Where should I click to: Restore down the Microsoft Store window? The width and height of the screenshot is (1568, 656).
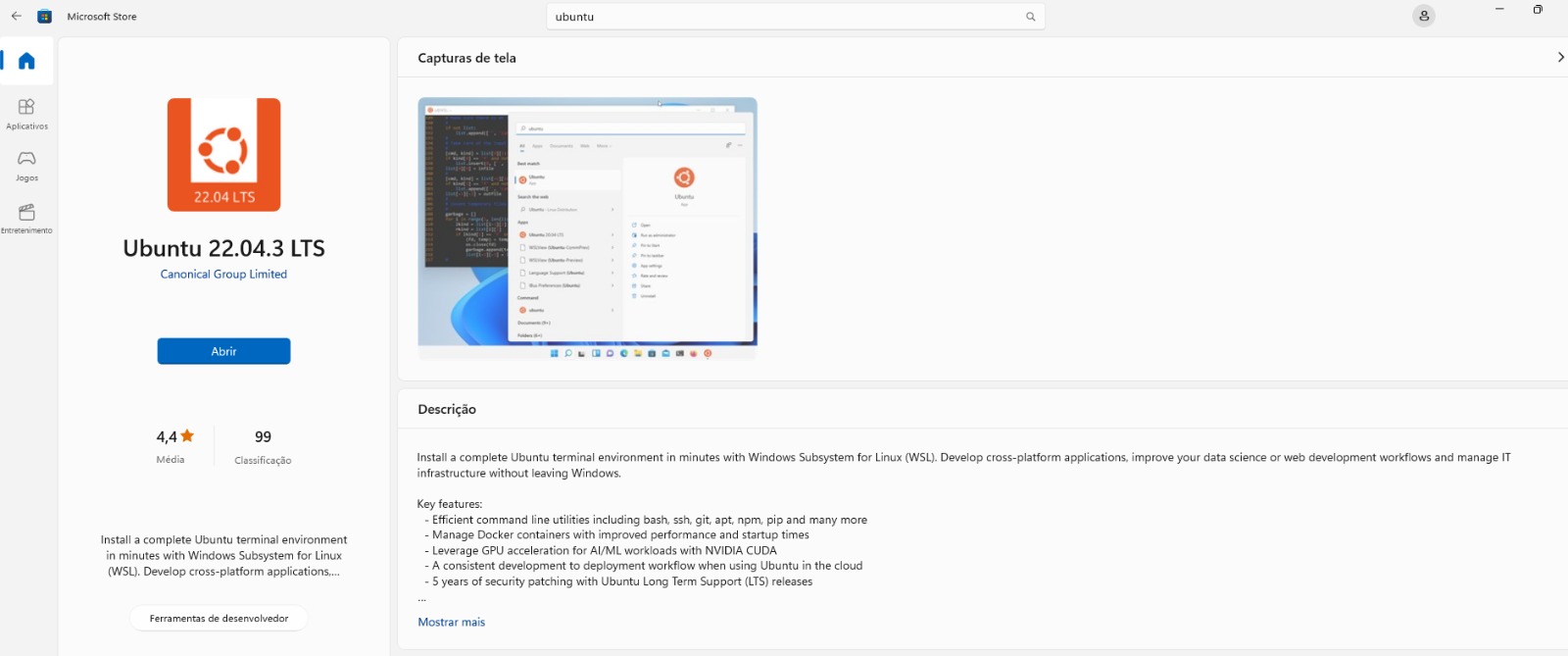(x=1538, y=9)
